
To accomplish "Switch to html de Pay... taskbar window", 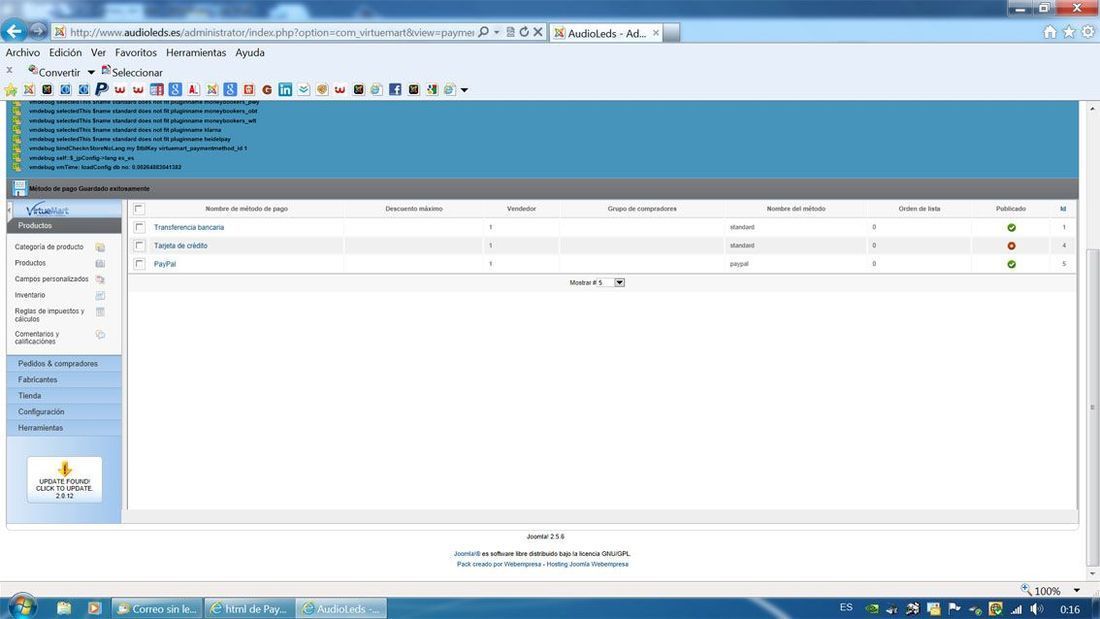I will (249, 608).
